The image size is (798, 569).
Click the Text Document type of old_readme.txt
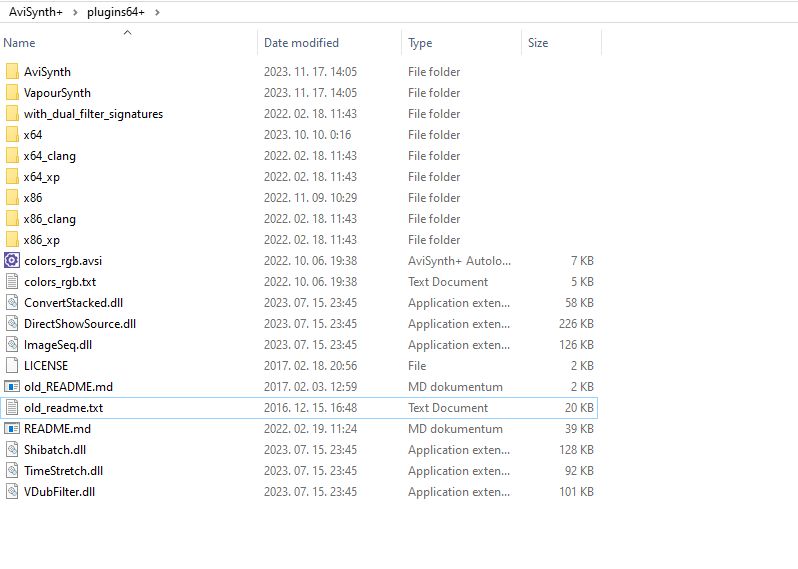click(448, 408)
